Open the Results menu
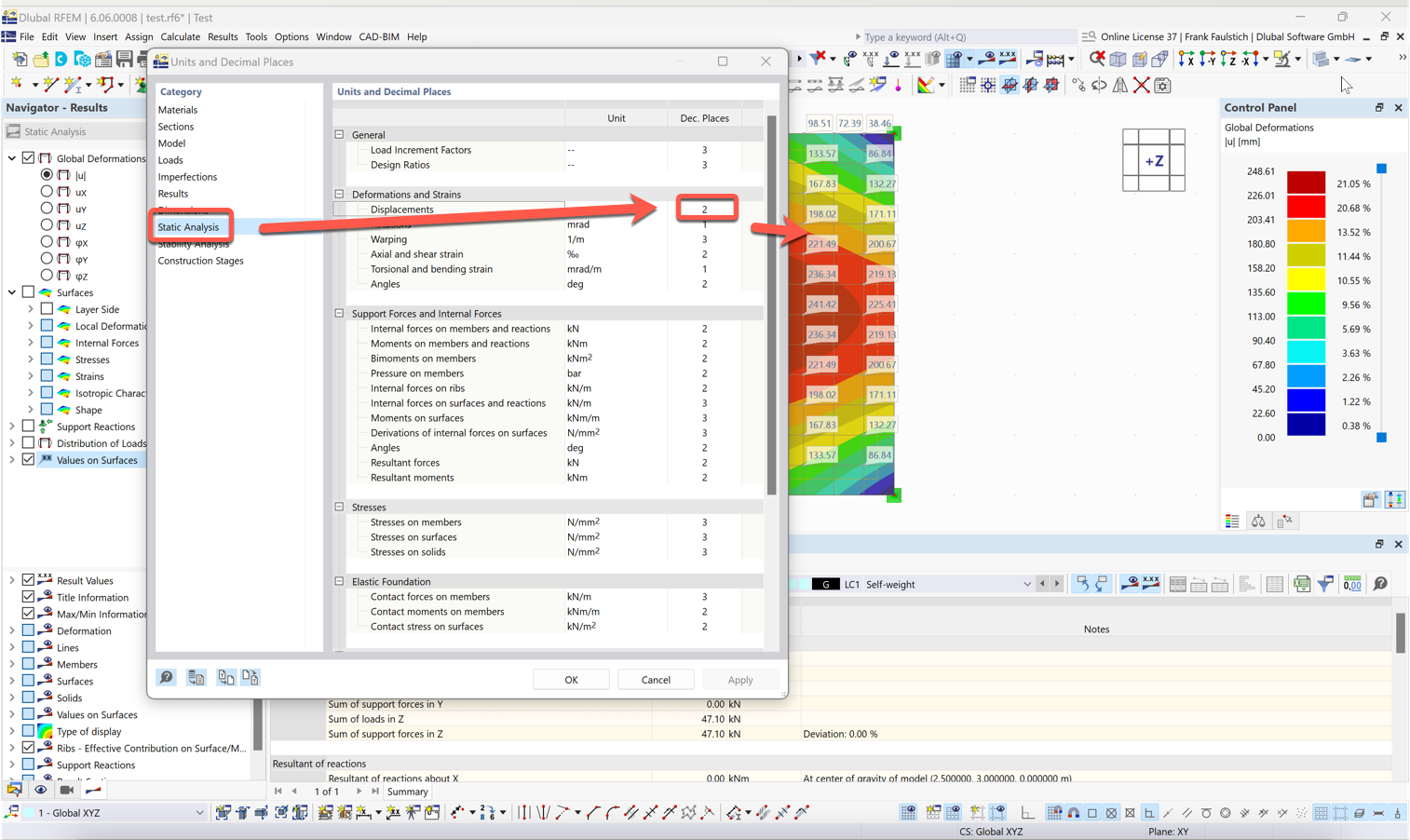This screenshot has height=840, width=1410. tap(223, 37)
